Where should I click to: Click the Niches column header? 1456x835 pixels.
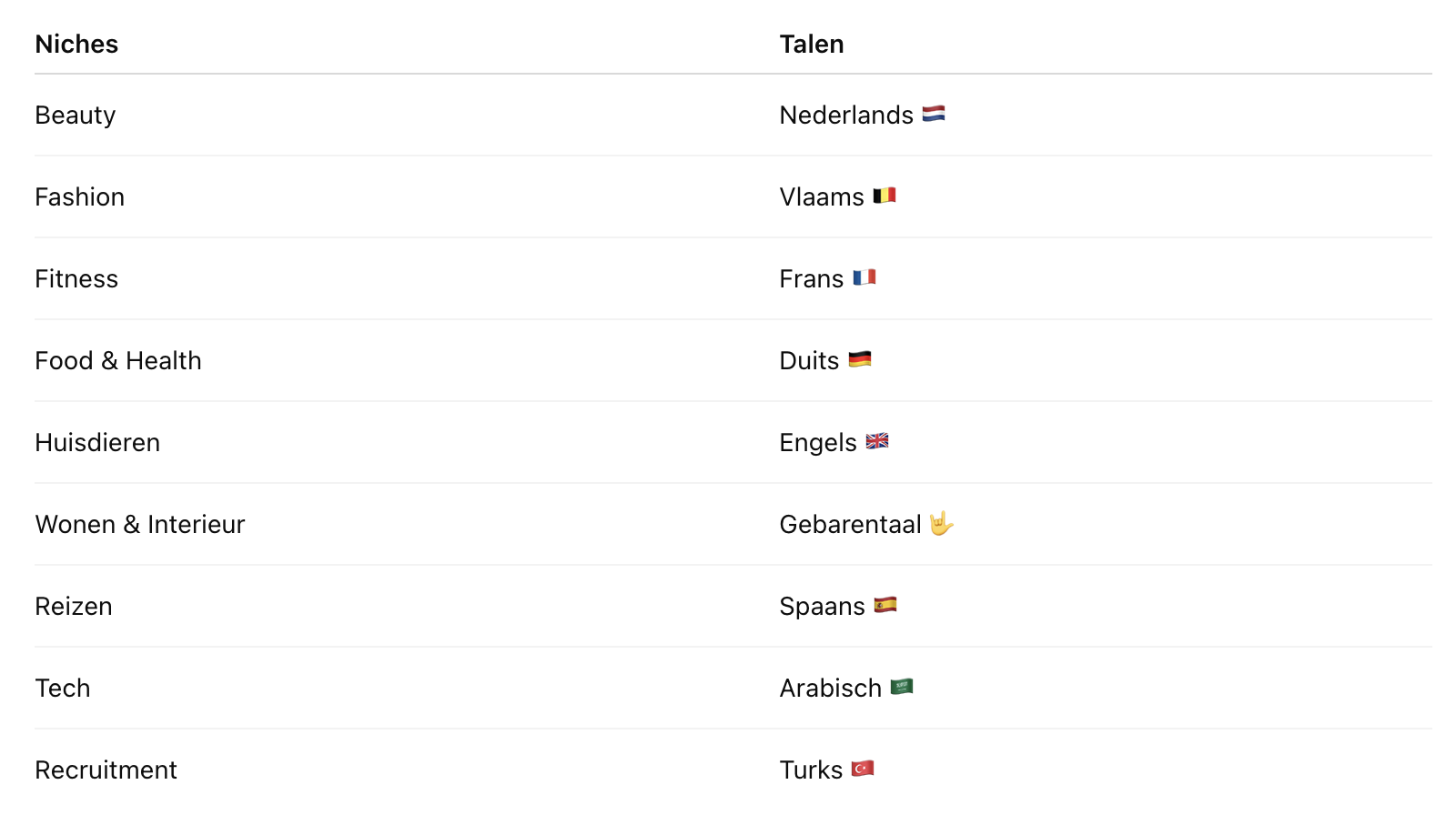76,45
